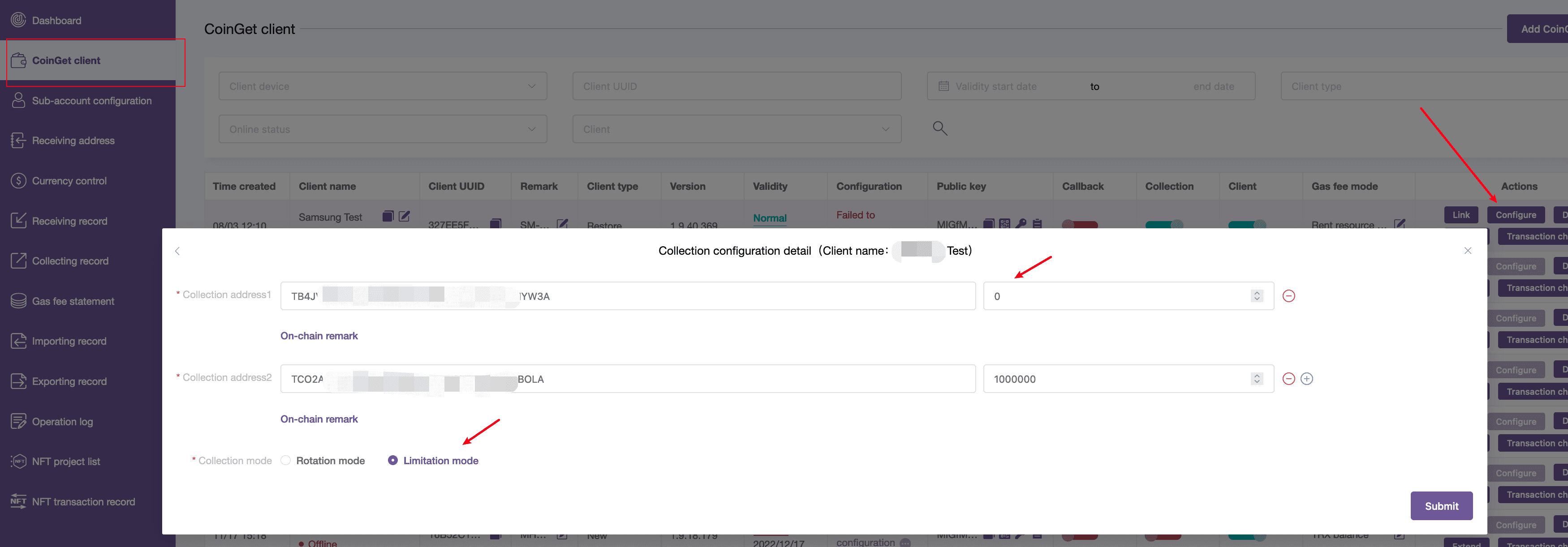This screenshot has height=547, width=1568.
Task: Open the Client device dropdown
Action: tap(382, 86)
